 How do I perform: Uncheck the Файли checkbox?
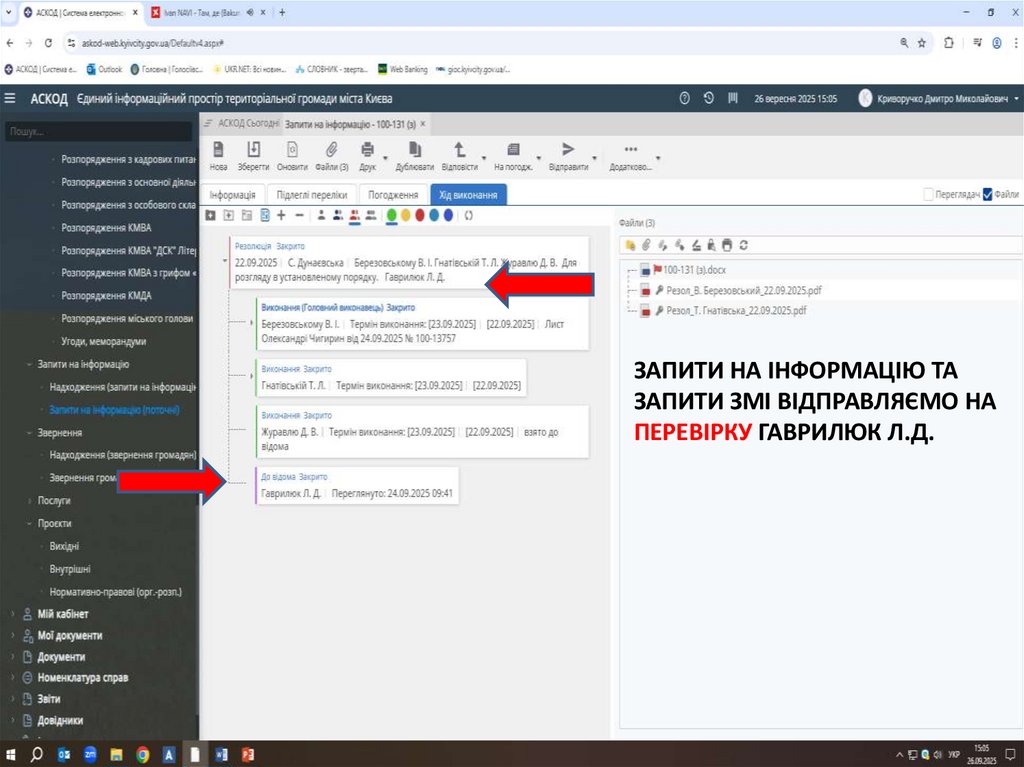point(988,195)
